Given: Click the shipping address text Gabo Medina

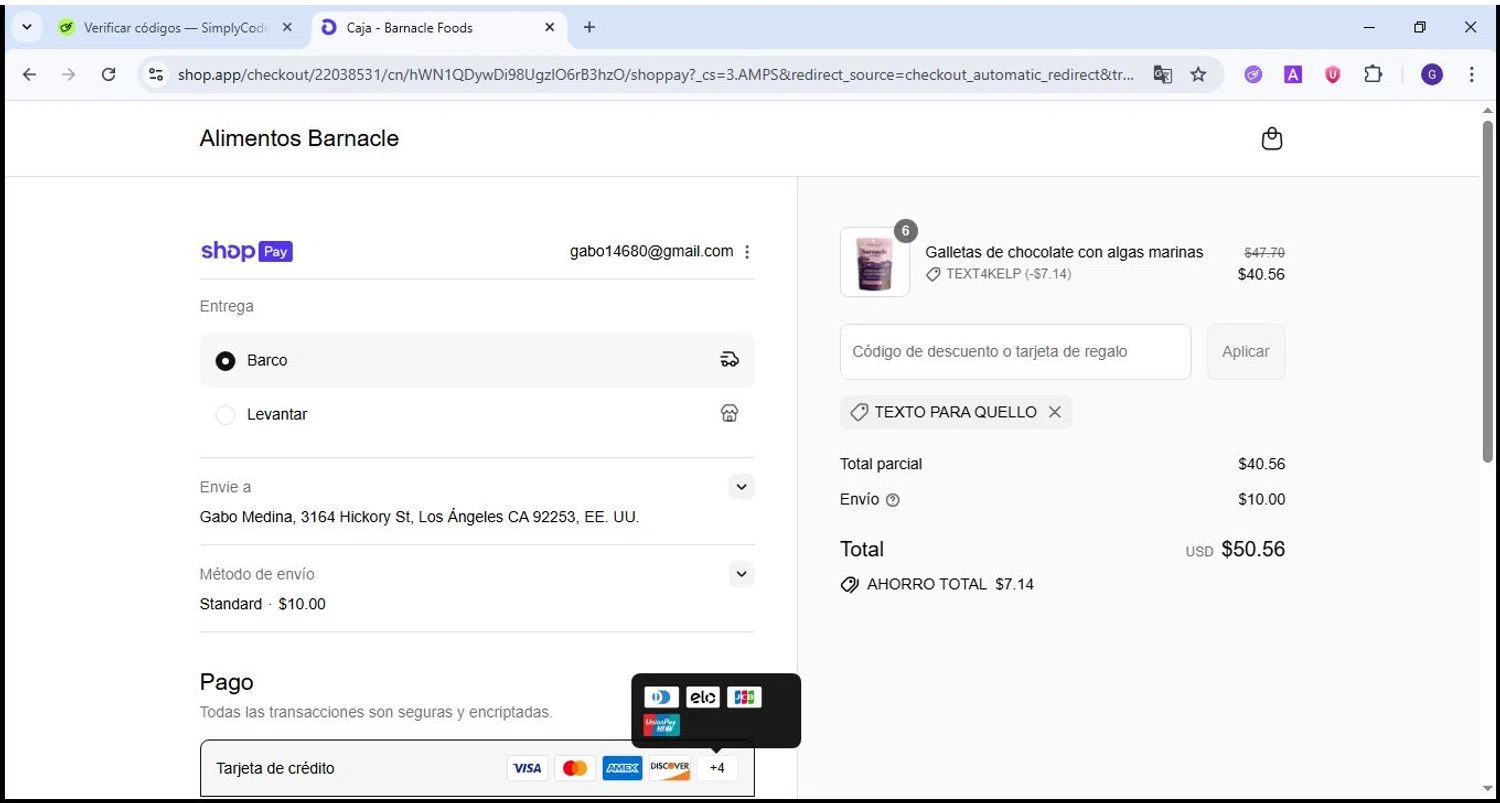Looking at the screenshot, I should click(x=419, y=517).
